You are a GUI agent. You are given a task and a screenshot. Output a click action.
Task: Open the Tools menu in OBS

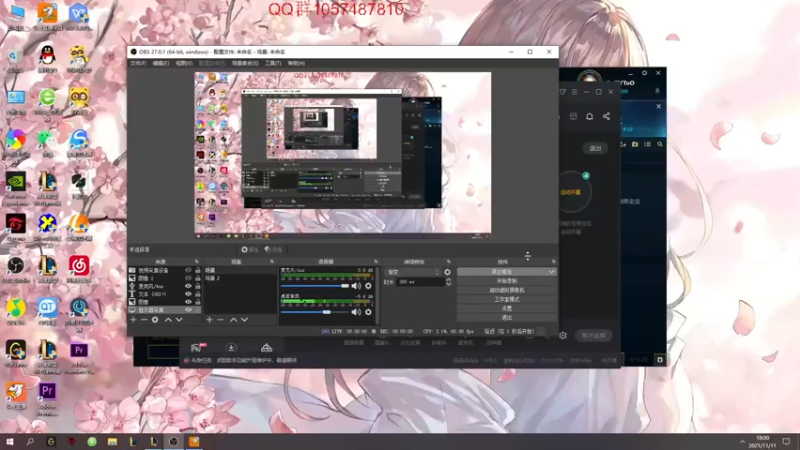pos(273,63)
